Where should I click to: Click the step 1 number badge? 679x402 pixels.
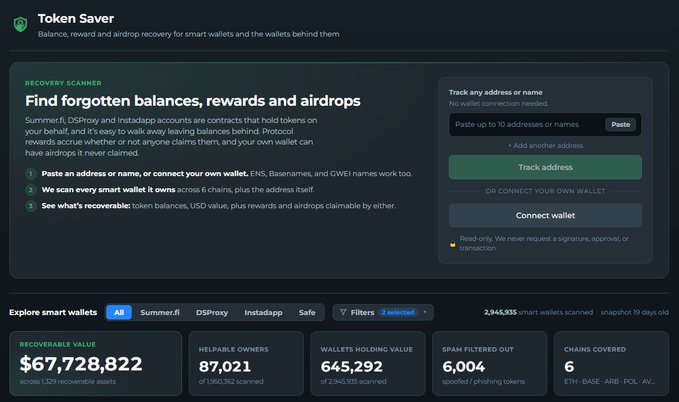pyautogui.click(x=30, y=174)
